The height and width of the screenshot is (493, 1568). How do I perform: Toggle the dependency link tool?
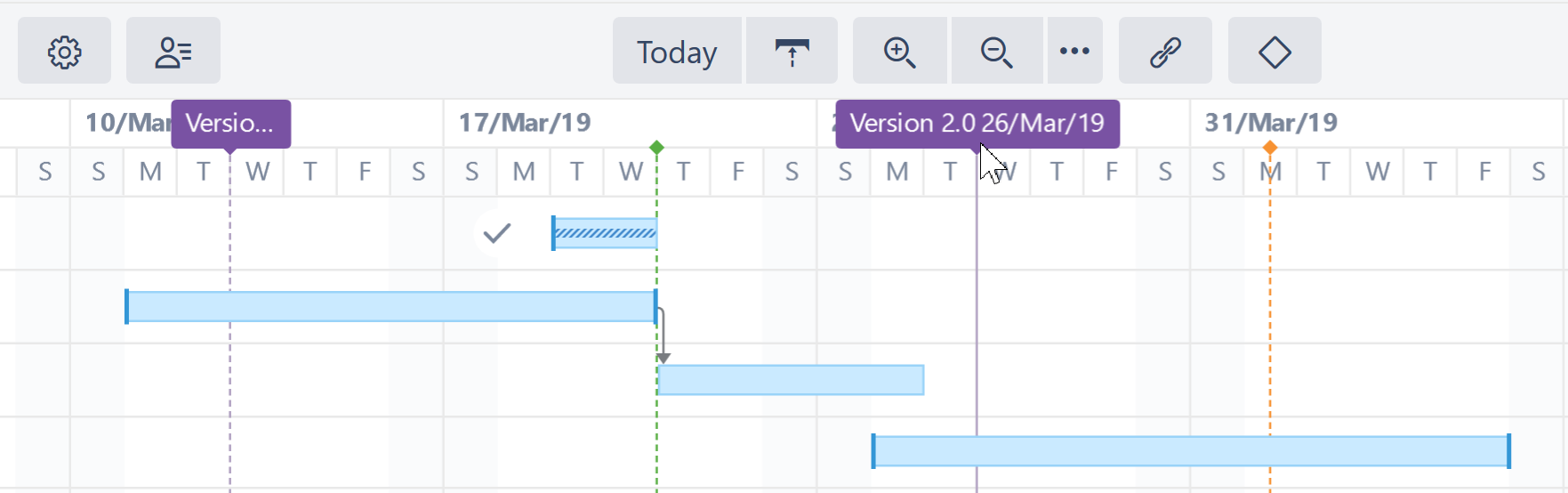pyautogui.click(x=1165, y=52)
